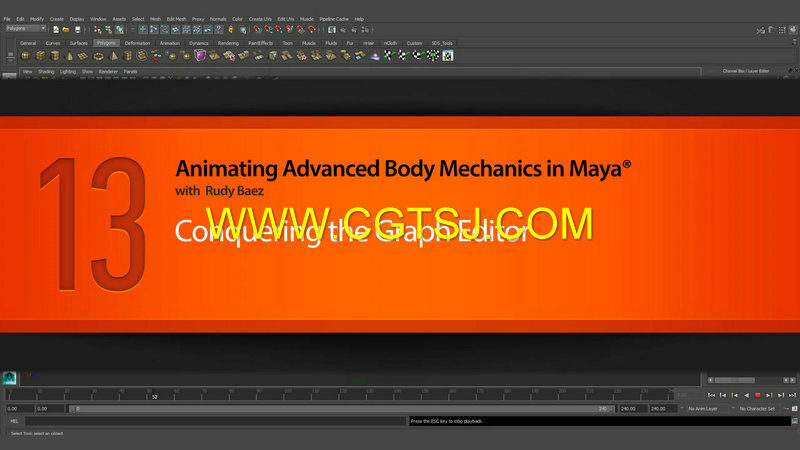800x450 pixels.
Task: Open the Create menu
Action: click(57, 19)
